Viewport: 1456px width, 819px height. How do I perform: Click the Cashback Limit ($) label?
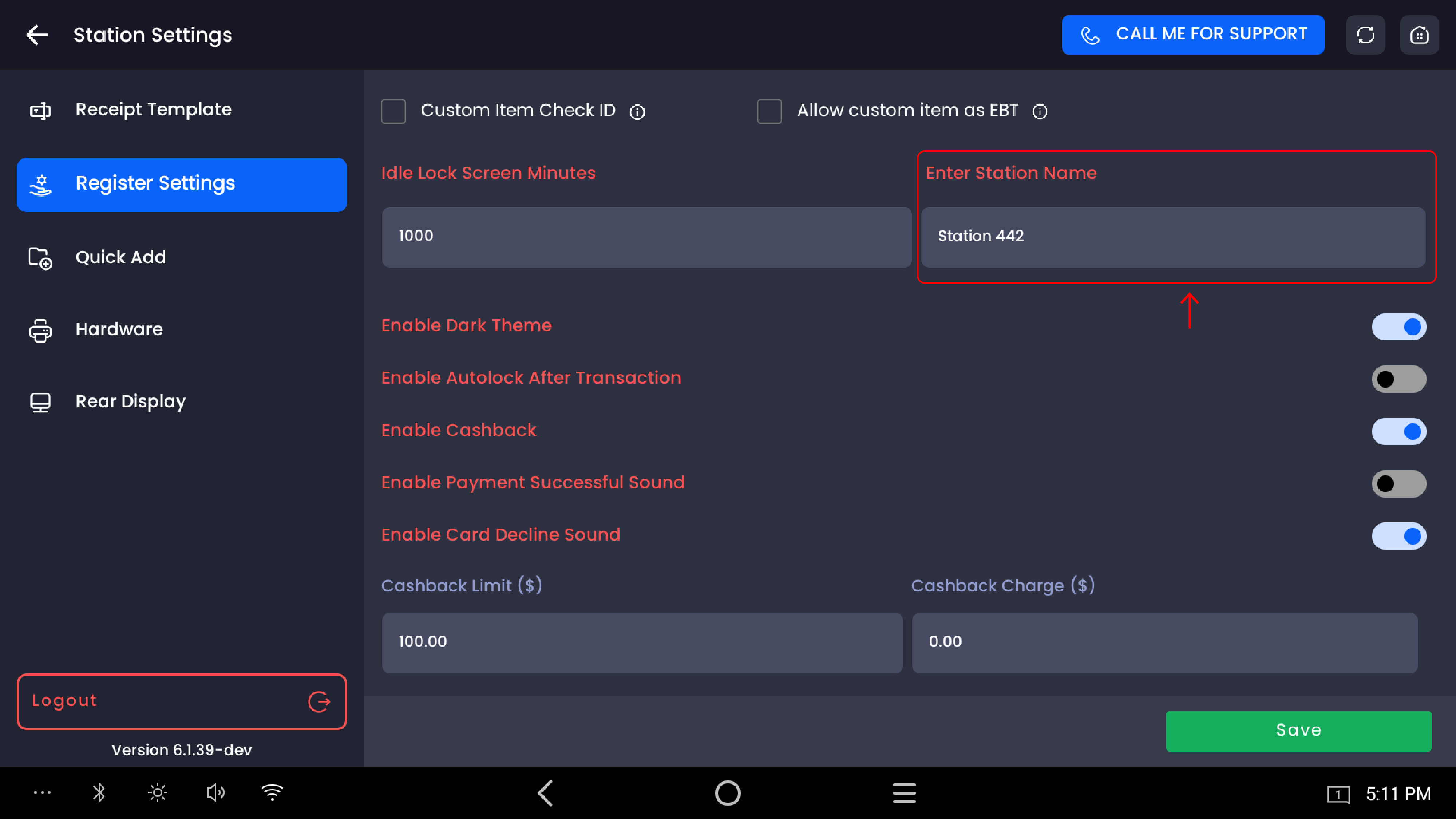[x=462, y=586]
